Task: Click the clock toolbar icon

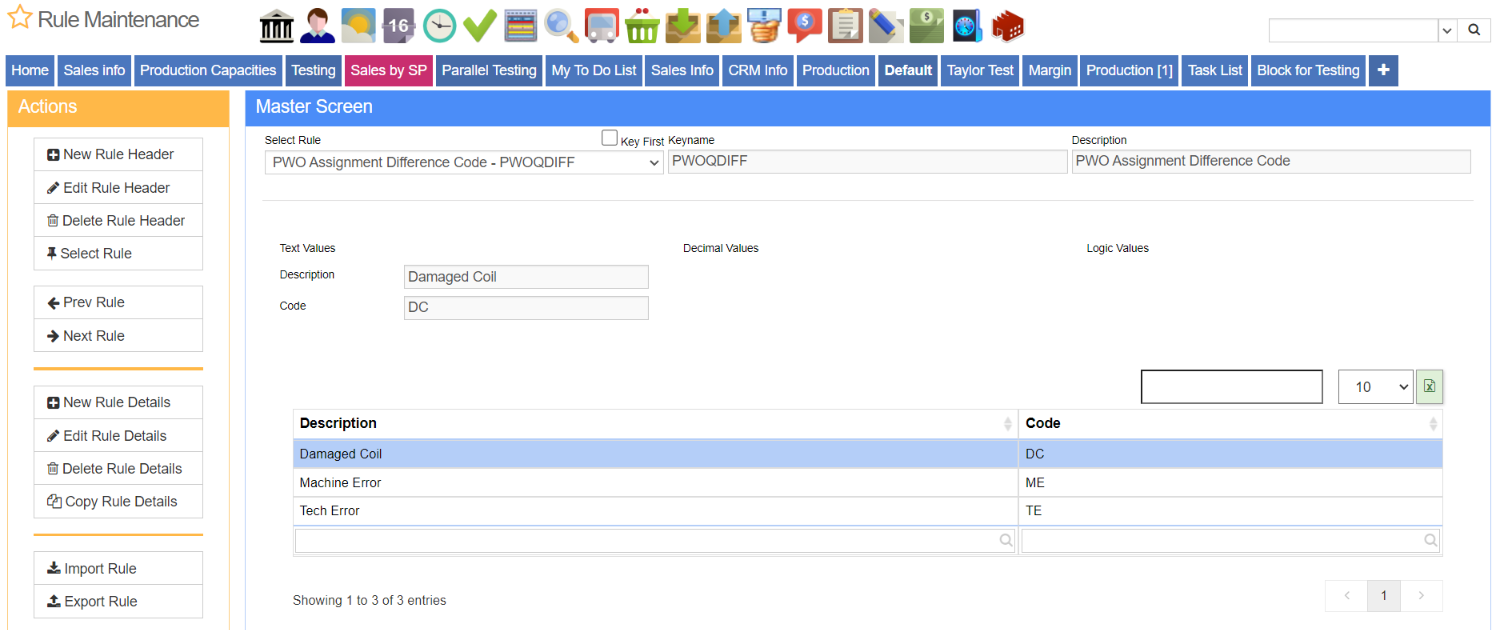Action: click(x=439, y=26)
